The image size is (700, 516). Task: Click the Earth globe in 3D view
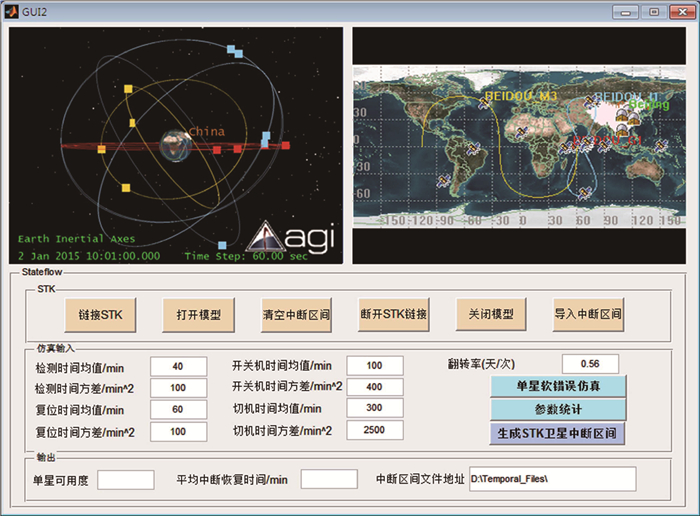tap(176, 146)
